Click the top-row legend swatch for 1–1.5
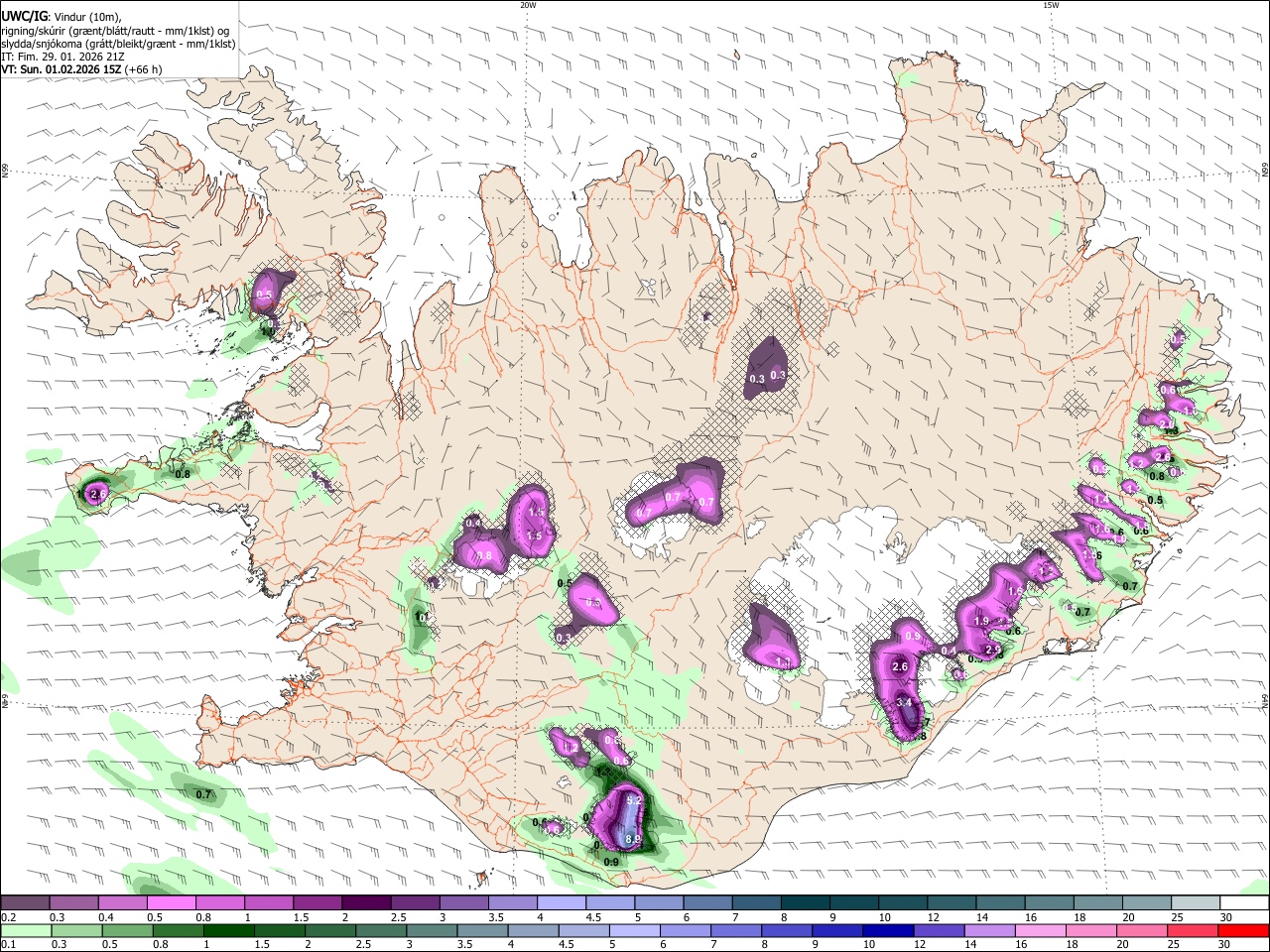Screen dimensions: 1270x952 (x=268, y=903)
